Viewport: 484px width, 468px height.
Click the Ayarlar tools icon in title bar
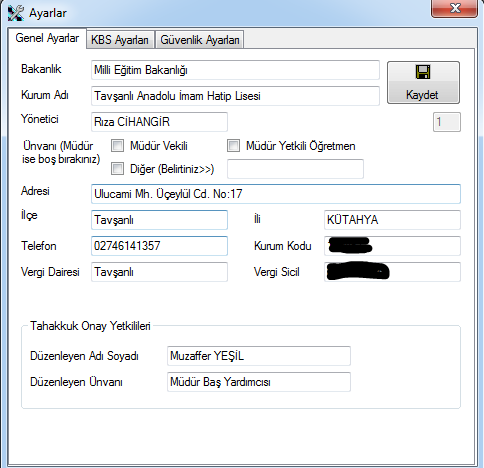click(x=16, y=13)
